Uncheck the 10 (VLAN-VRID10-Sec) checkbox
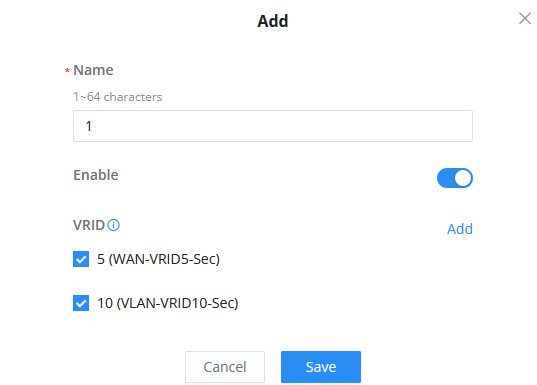537x385 pixels. coord(81,303)
